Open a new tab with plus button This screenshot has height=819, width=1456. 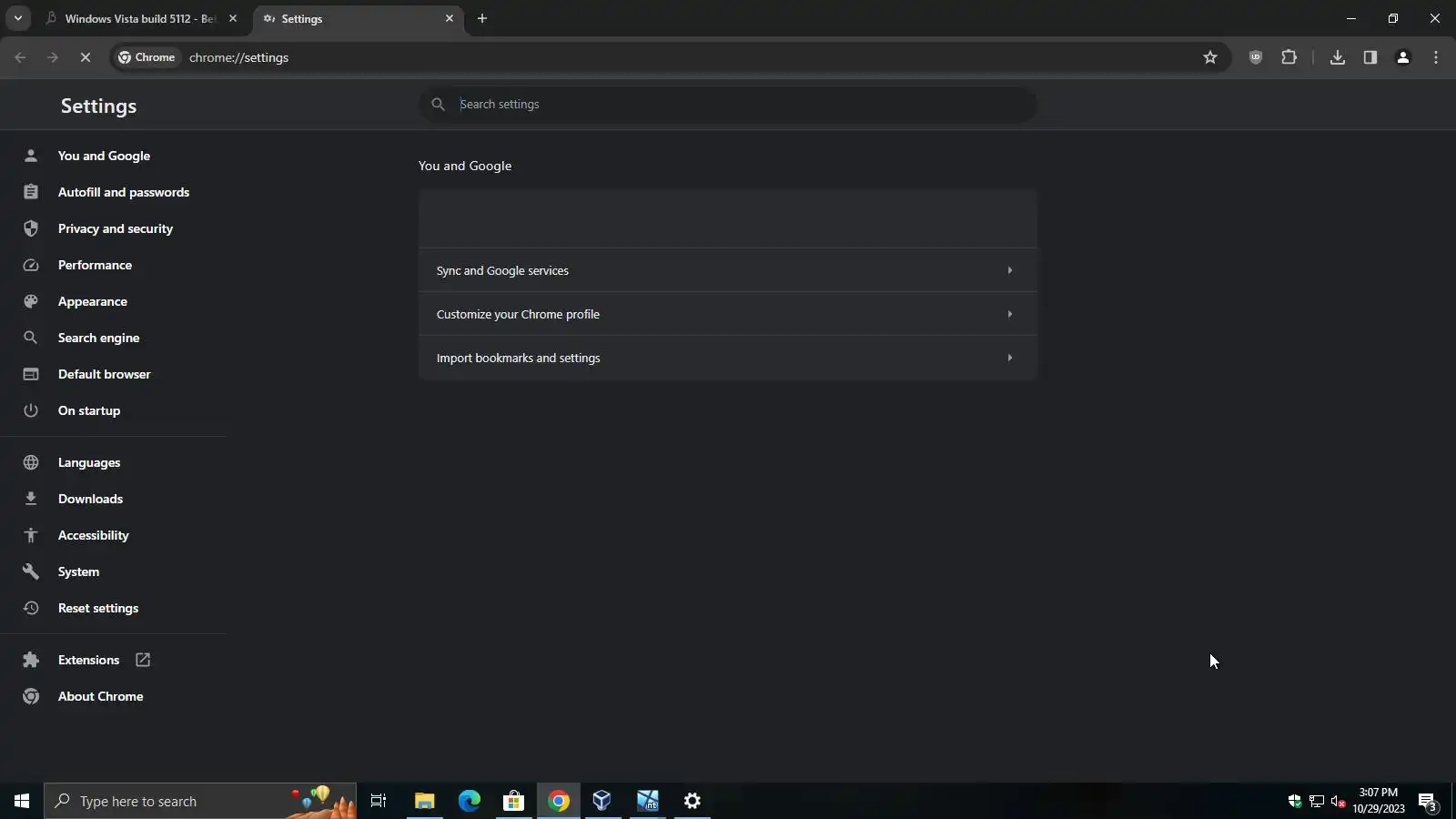[x=482, y=18]
